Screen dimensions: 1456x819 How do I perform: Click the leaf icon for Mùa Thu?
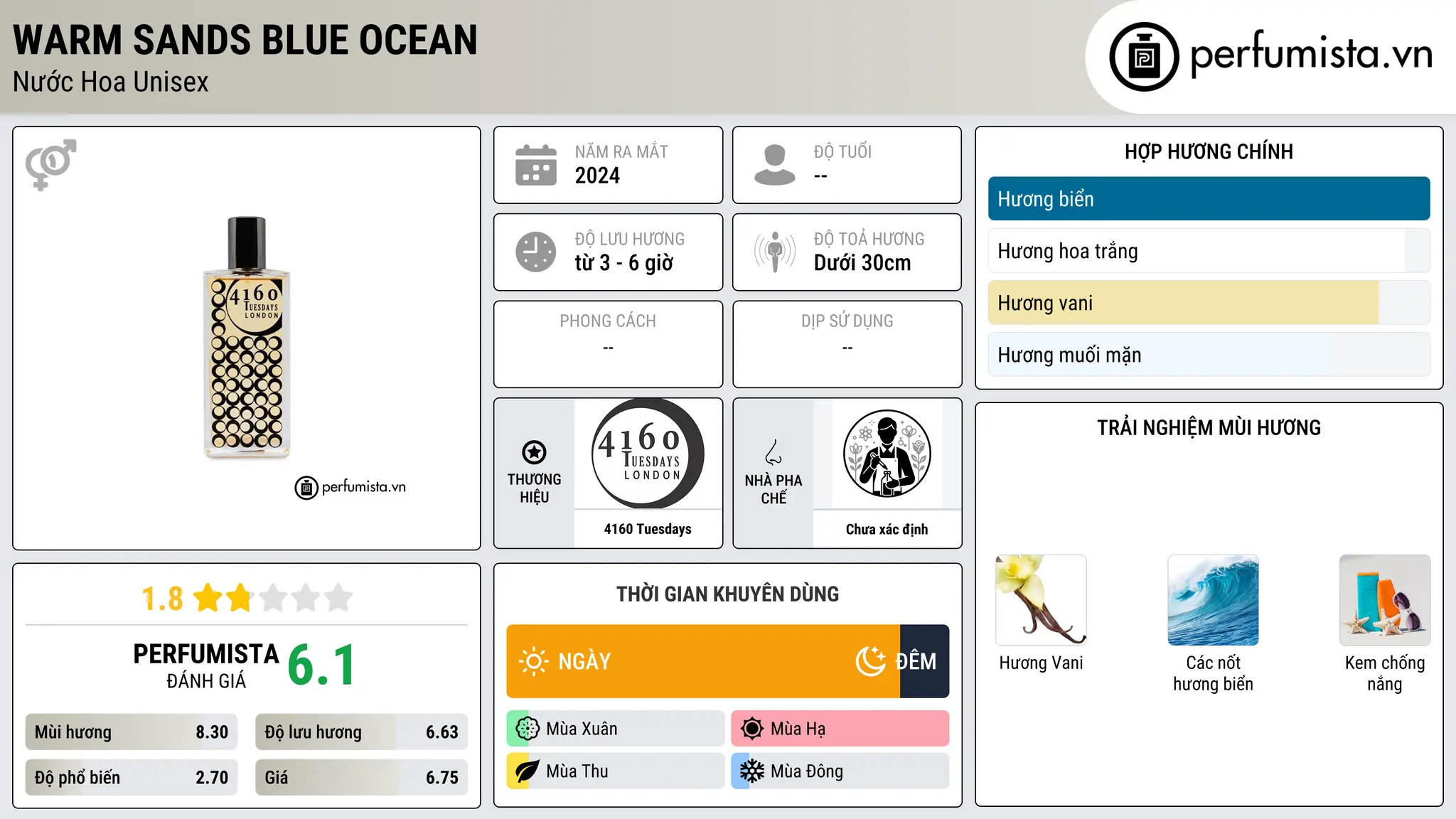(527, 771)
